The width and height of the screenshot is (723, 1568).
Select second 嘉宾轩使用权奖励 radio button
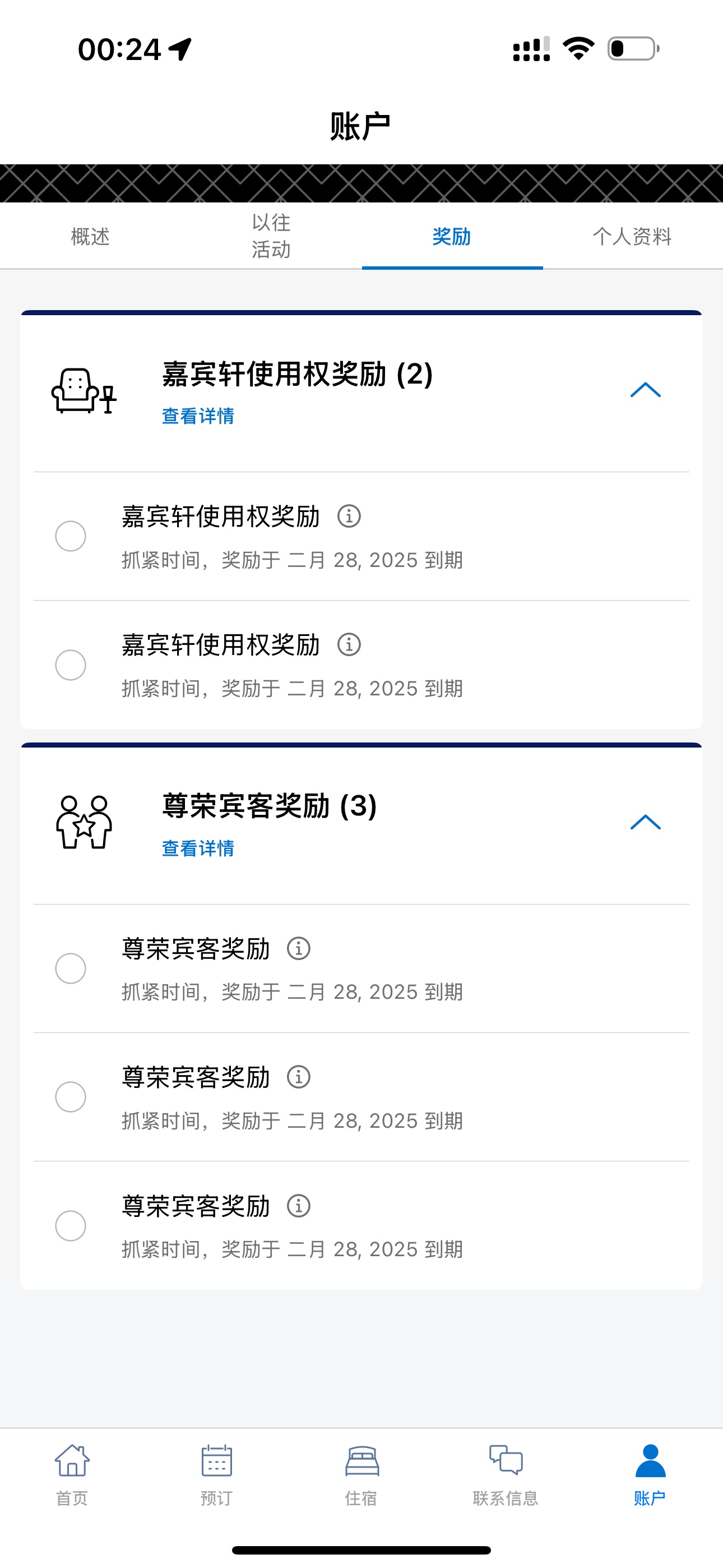(x=71, y=665)
